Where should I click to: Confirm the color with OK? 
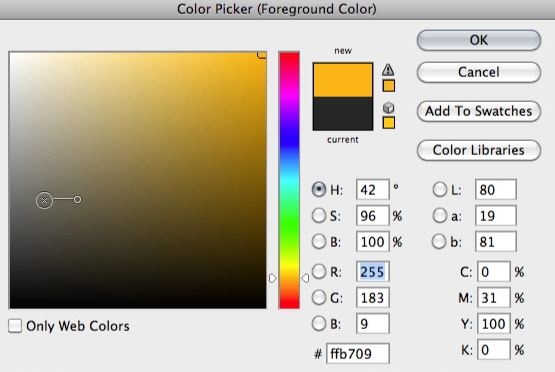[479, 40]
